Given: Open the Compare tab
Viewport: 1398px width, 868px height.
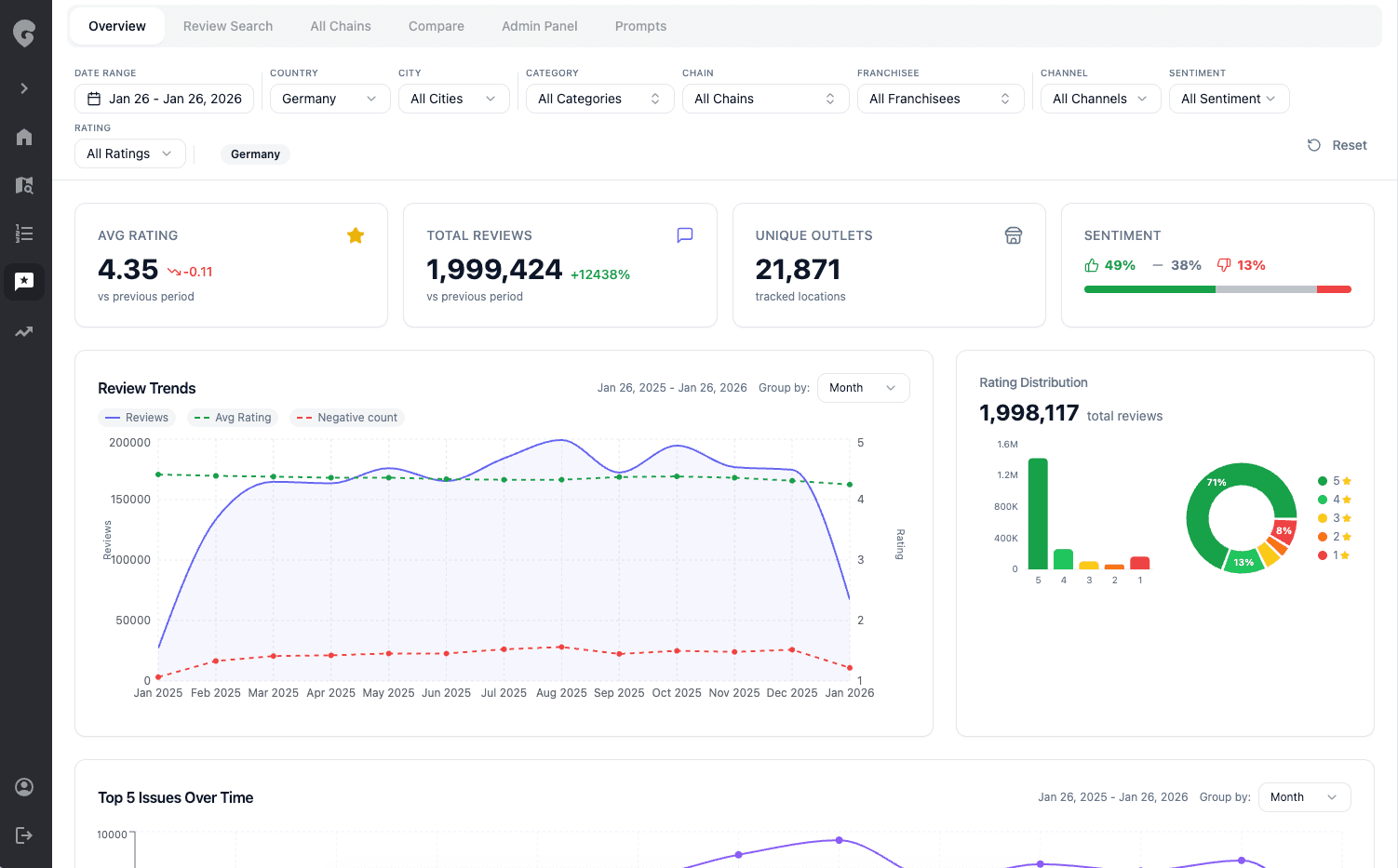Looking at the screenshot, I should pos(436,26).
